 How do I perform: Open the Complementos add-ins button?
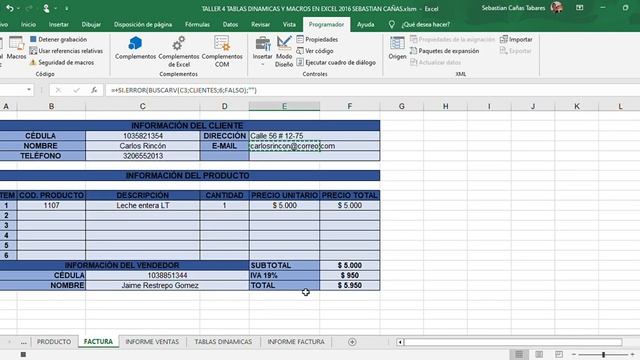[135, 48]
